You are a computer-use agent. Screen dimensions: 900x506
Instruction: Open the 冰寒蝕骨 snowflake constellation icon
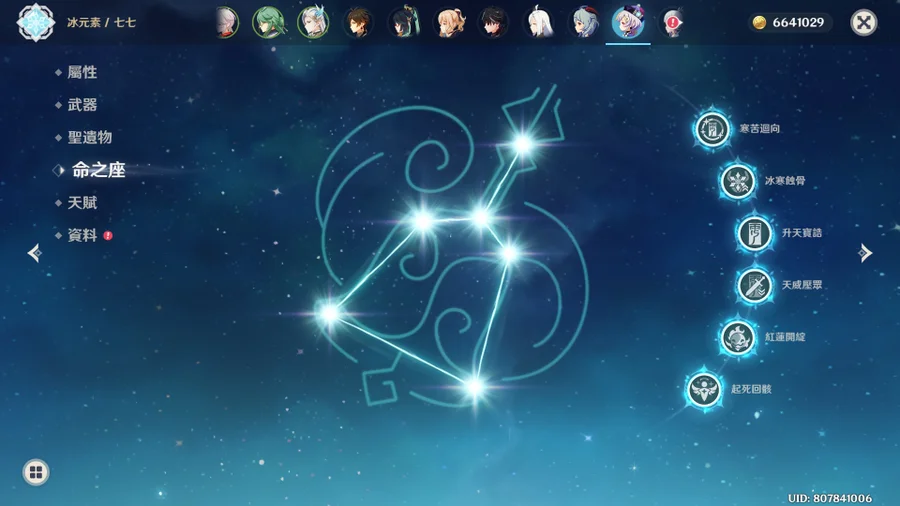(738, 181)
